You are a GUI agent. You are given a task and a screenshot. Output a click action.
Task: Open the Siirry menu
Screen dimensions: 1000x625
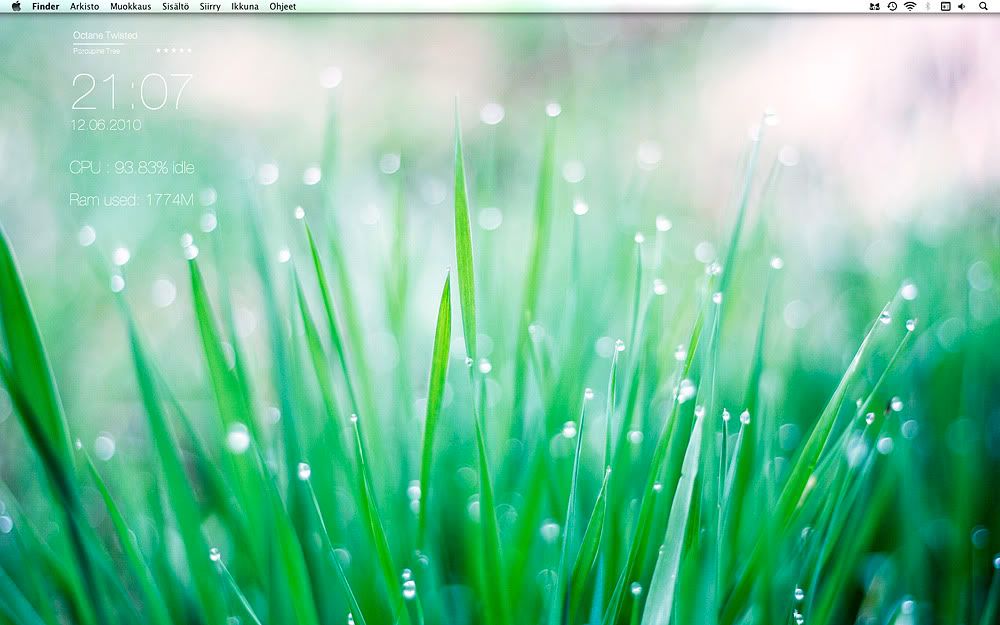click(211, 6)
